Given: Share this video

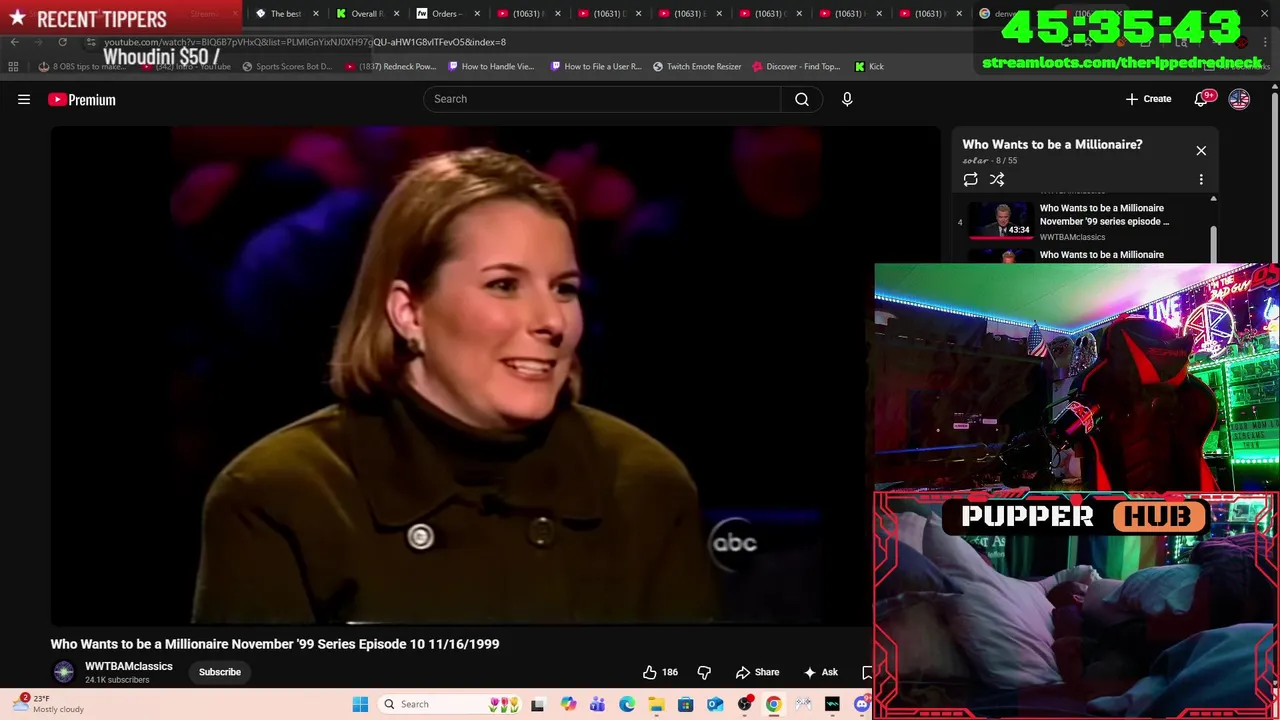Looking at the screenshot, I should point(757,672).
